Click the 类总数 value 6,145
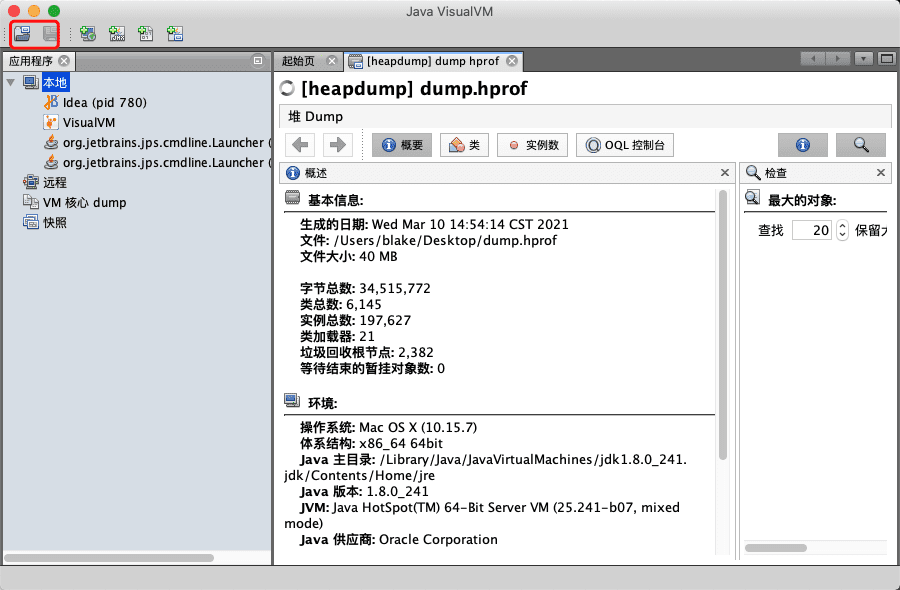This screenshot has height=590, width=900. tap(364, 305)
